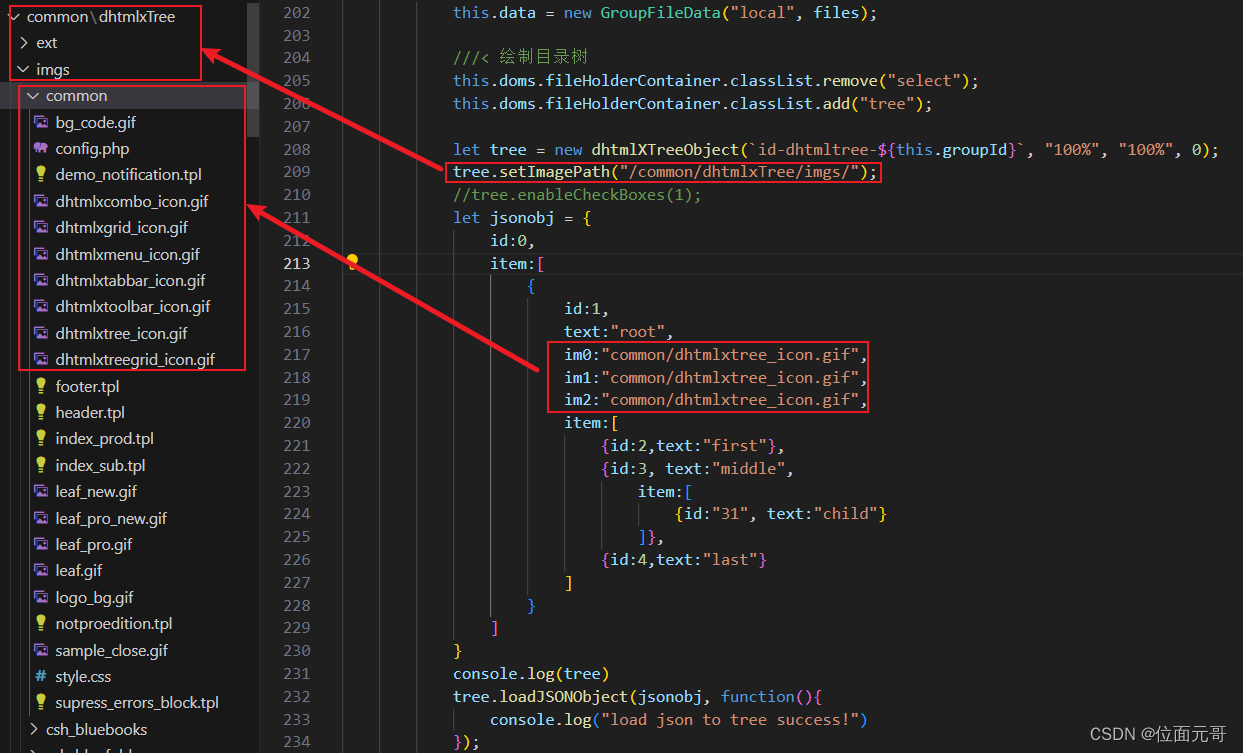
Task: Click the hash icon of style.css
Action: coord(41,677)
